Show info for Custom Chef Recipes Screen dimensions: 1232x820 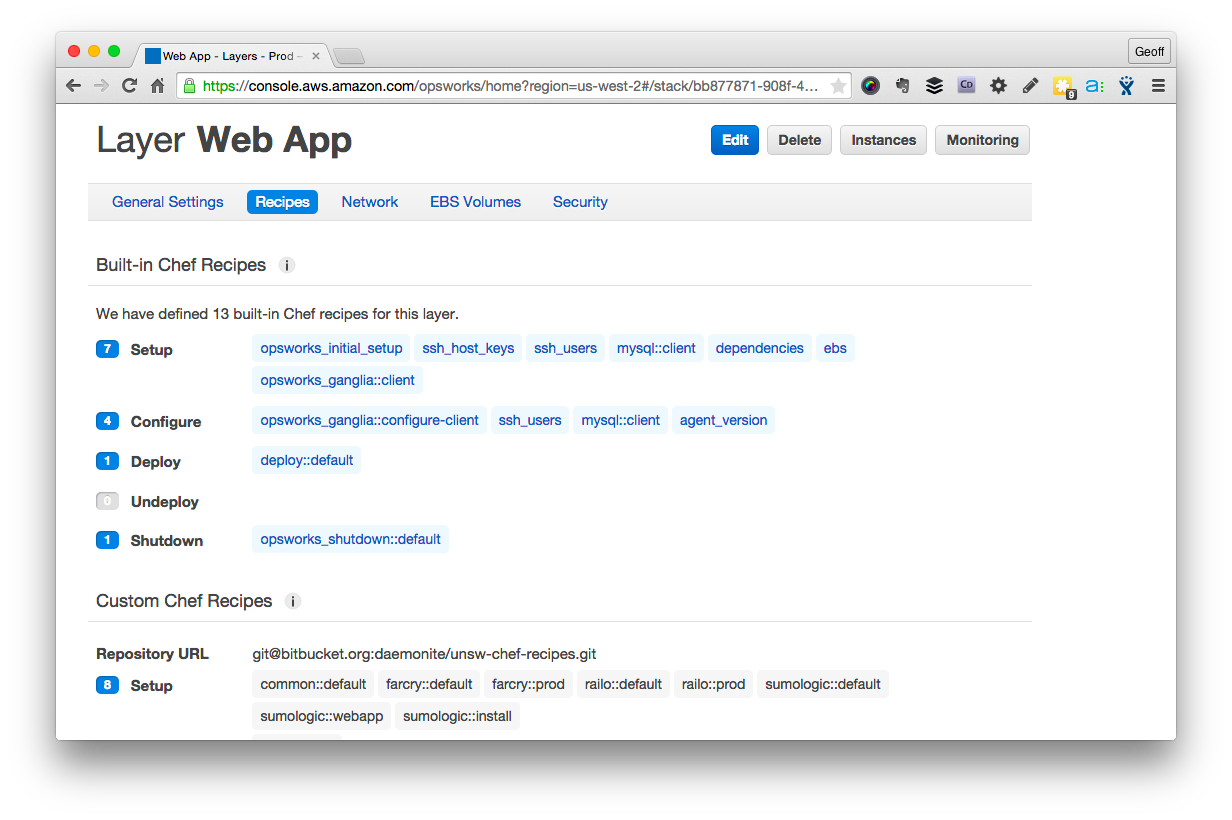click(292, 601)
